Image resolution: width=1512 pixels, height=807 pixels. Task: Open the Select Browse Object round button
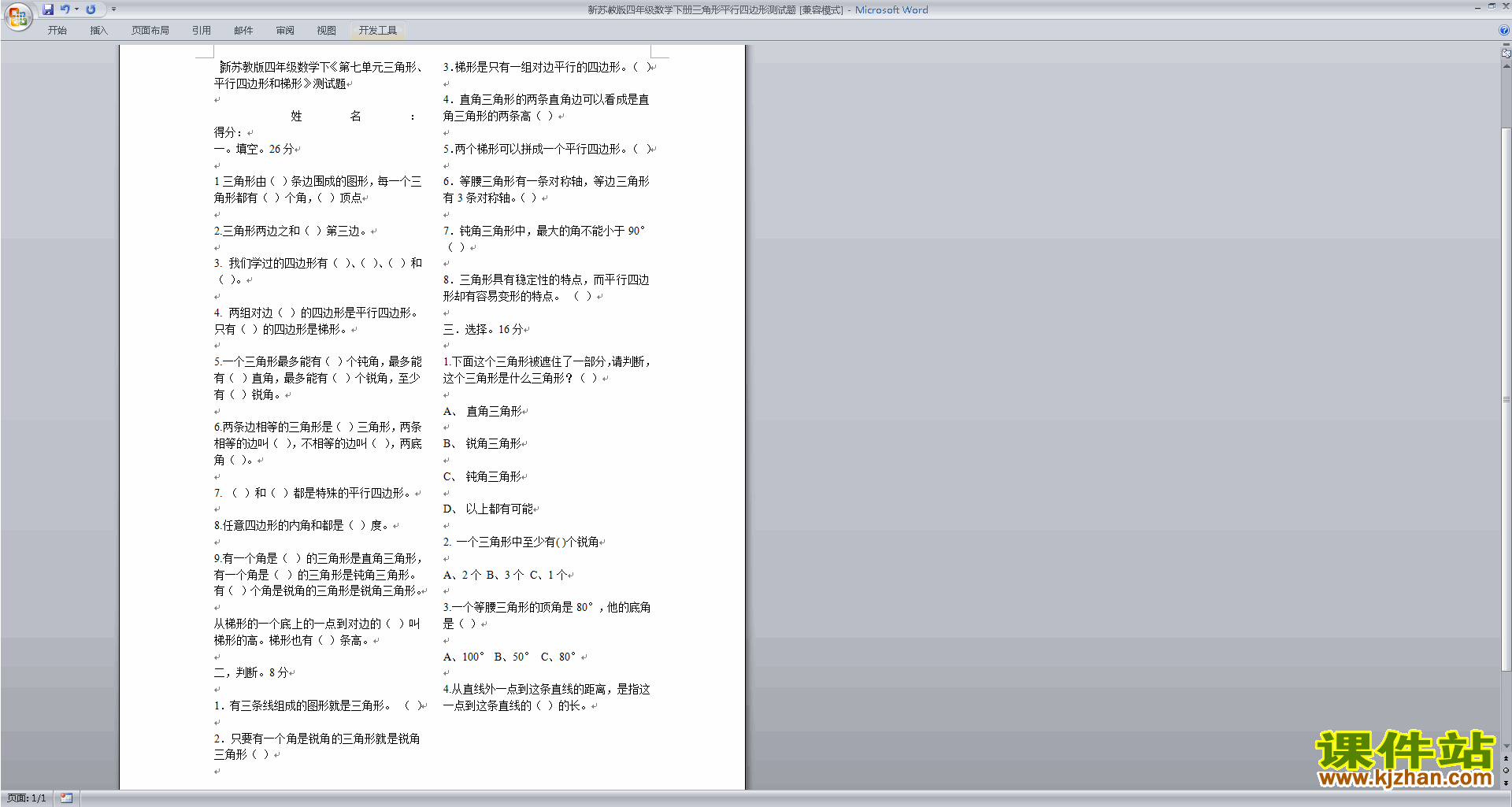(1506, 771)
